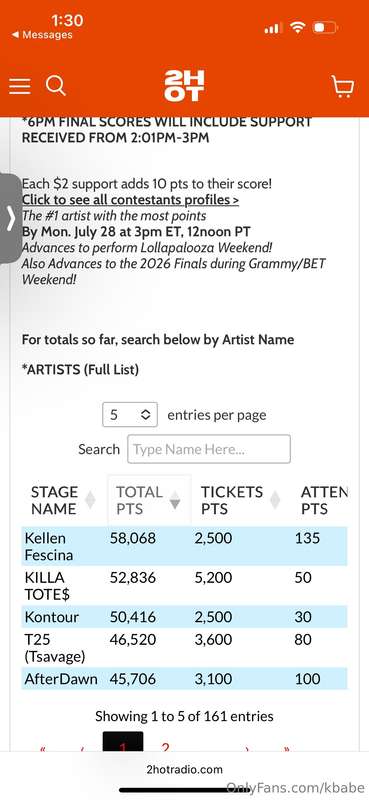
Task: Tap the 2hotradio.com address bar
Action: [184, 769]
